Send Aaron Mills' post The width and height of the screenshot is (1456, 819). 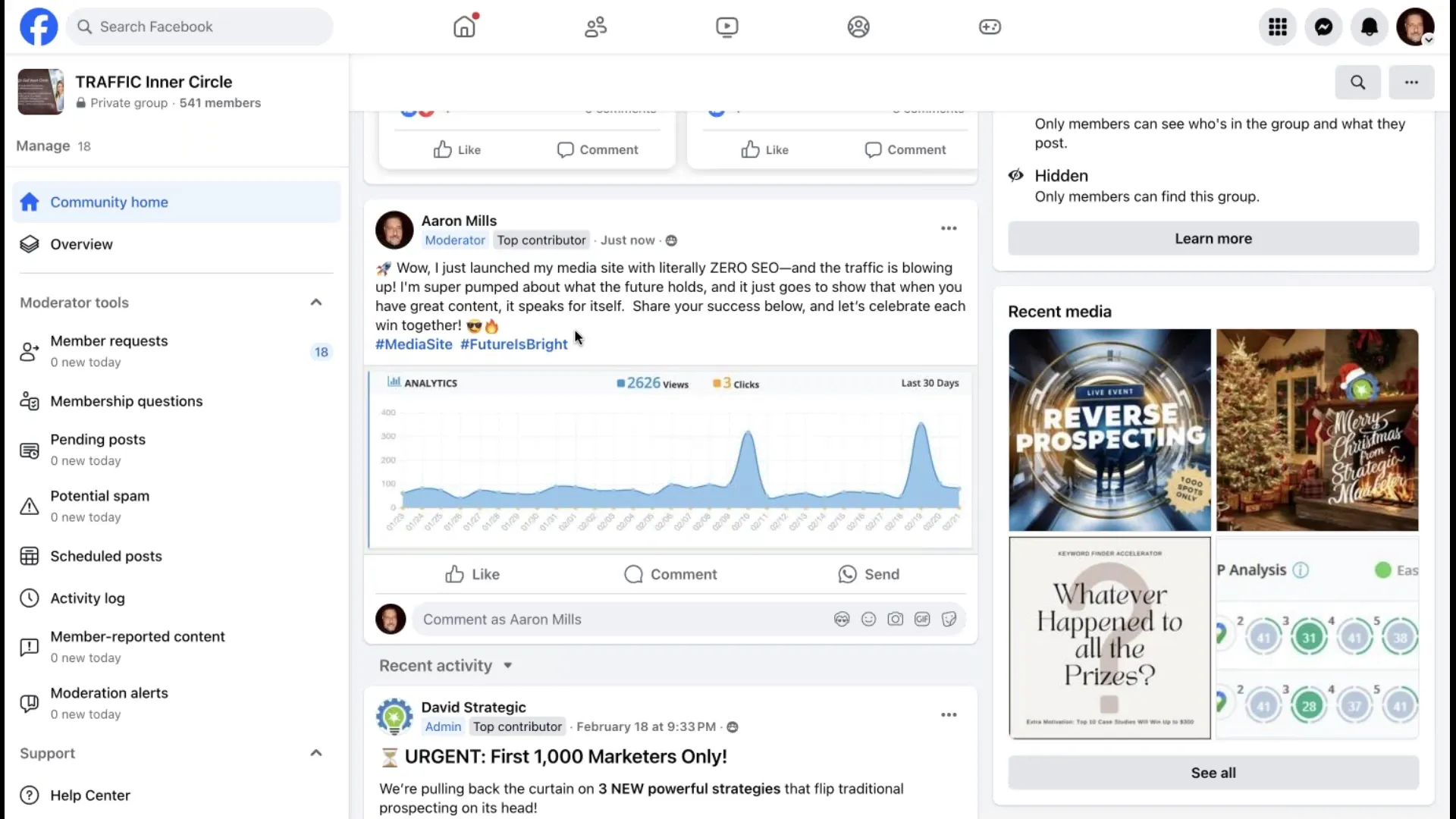869,575
